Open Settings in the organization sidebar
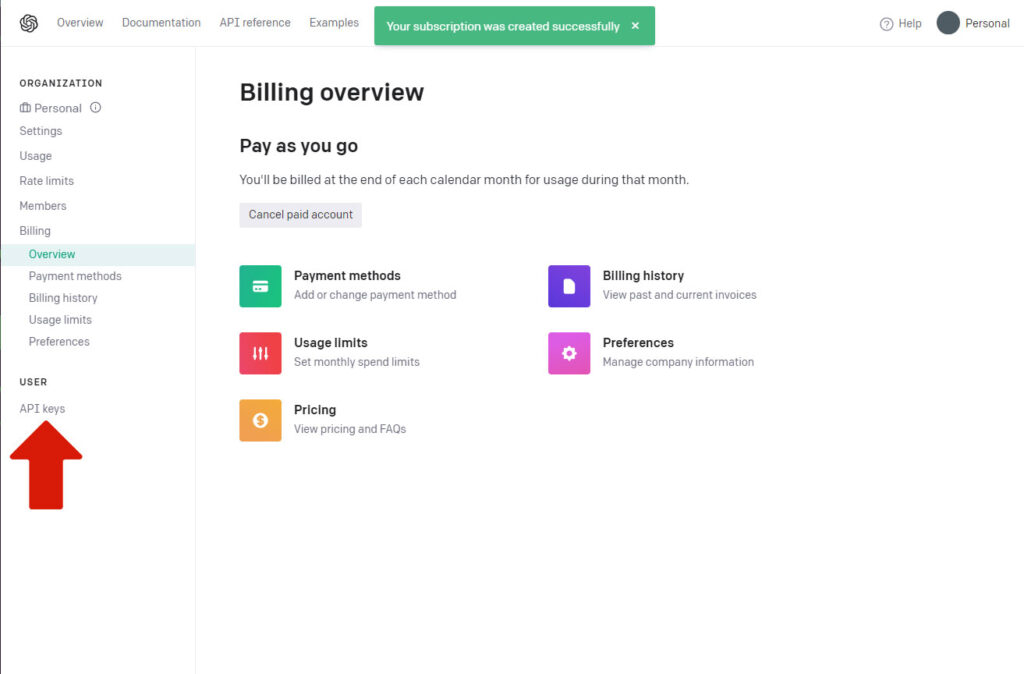 point(41,131)
